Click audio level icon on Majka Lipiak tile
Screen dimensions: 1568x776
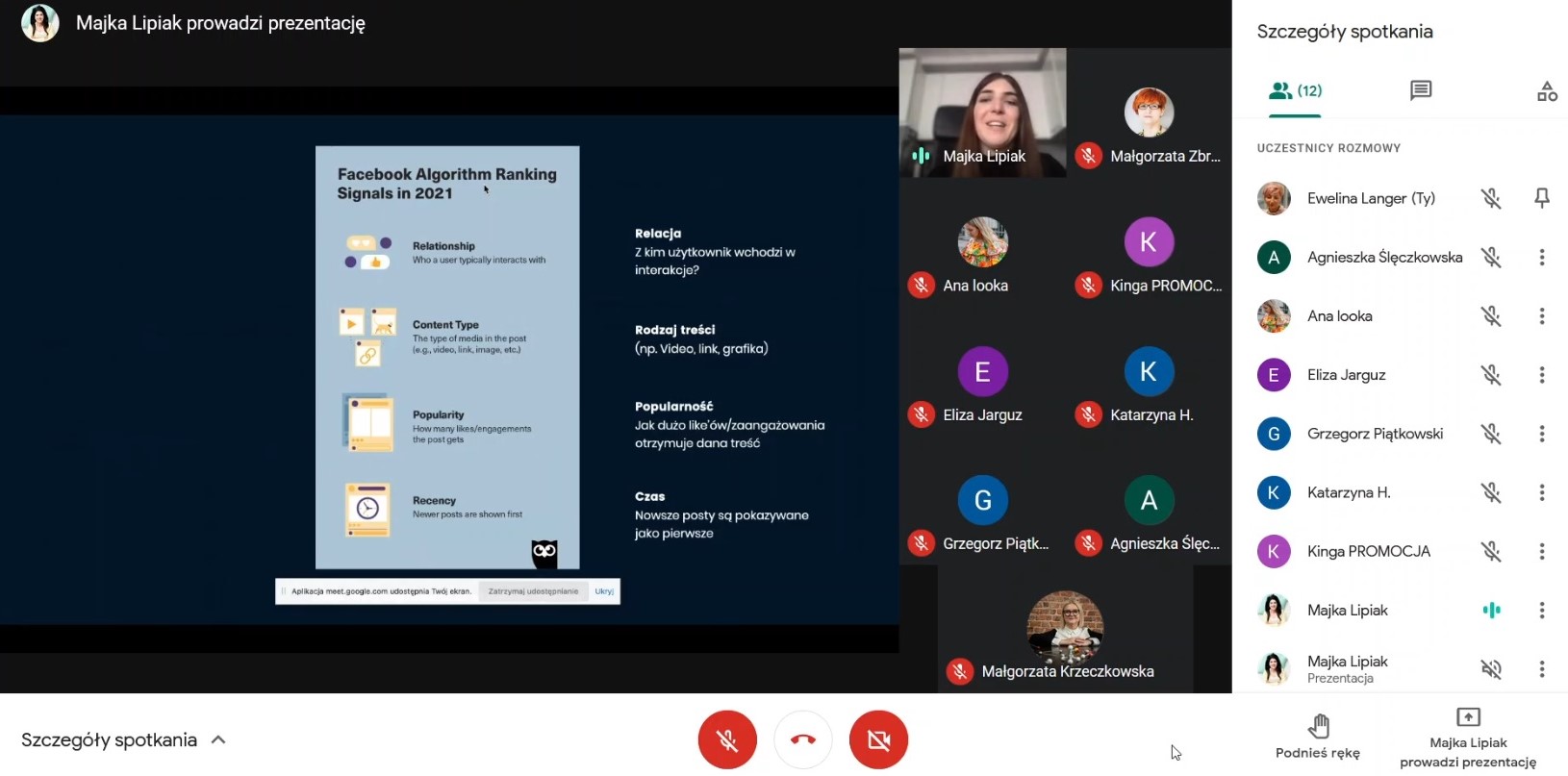(x=922, y=156)
